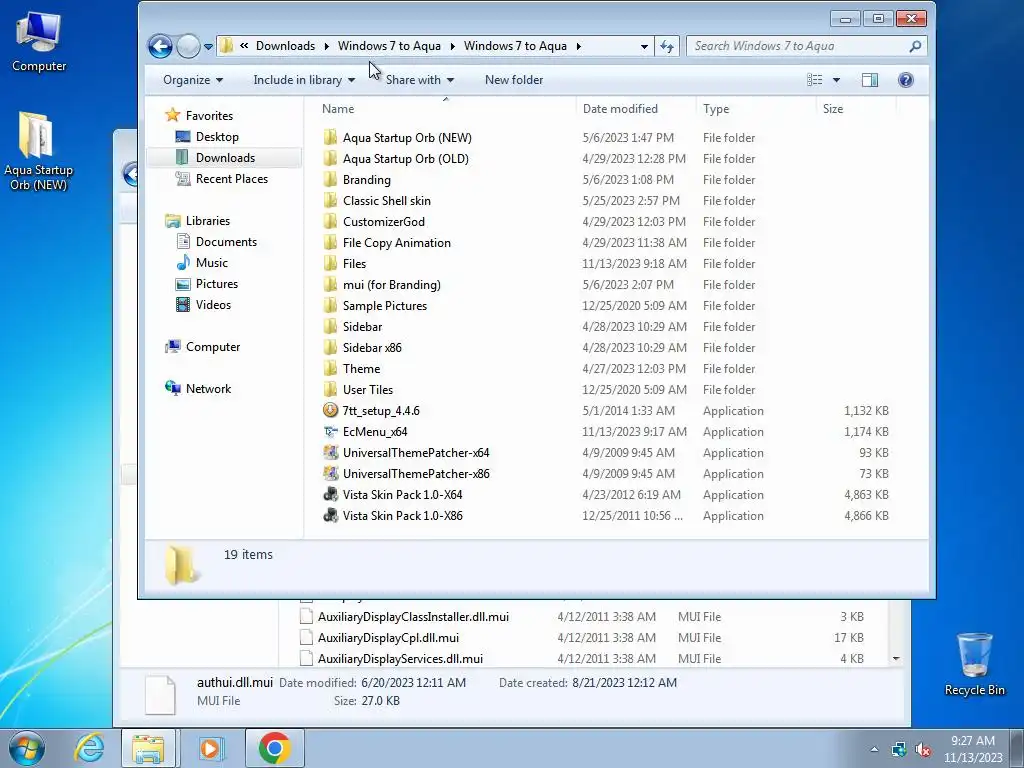Open Google Chrome from taskbar
This screenshot has width=1024, height=768.
point(274,748)
